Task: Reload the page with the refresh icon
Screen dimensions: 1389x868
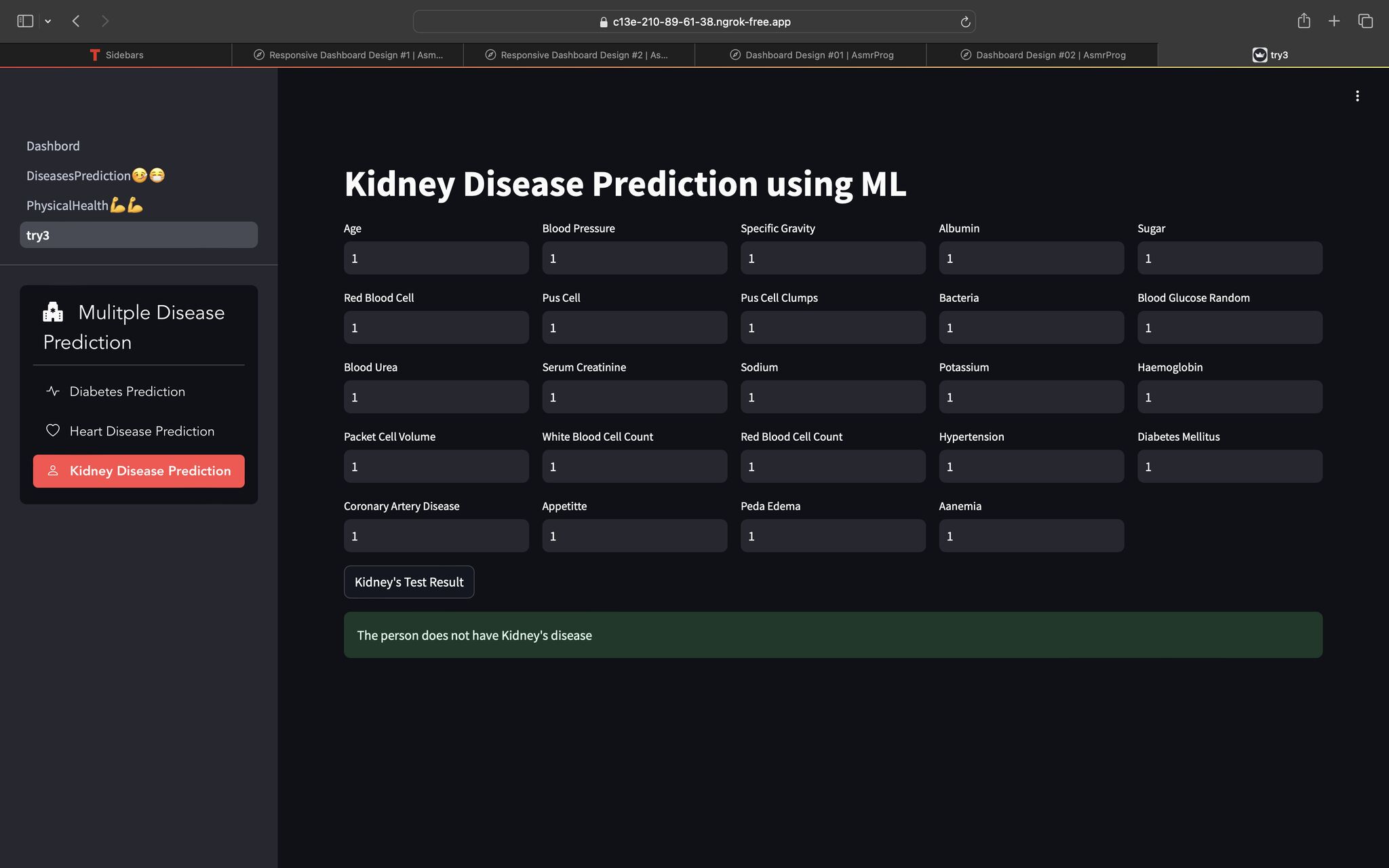Action: [x=965, y=22]
